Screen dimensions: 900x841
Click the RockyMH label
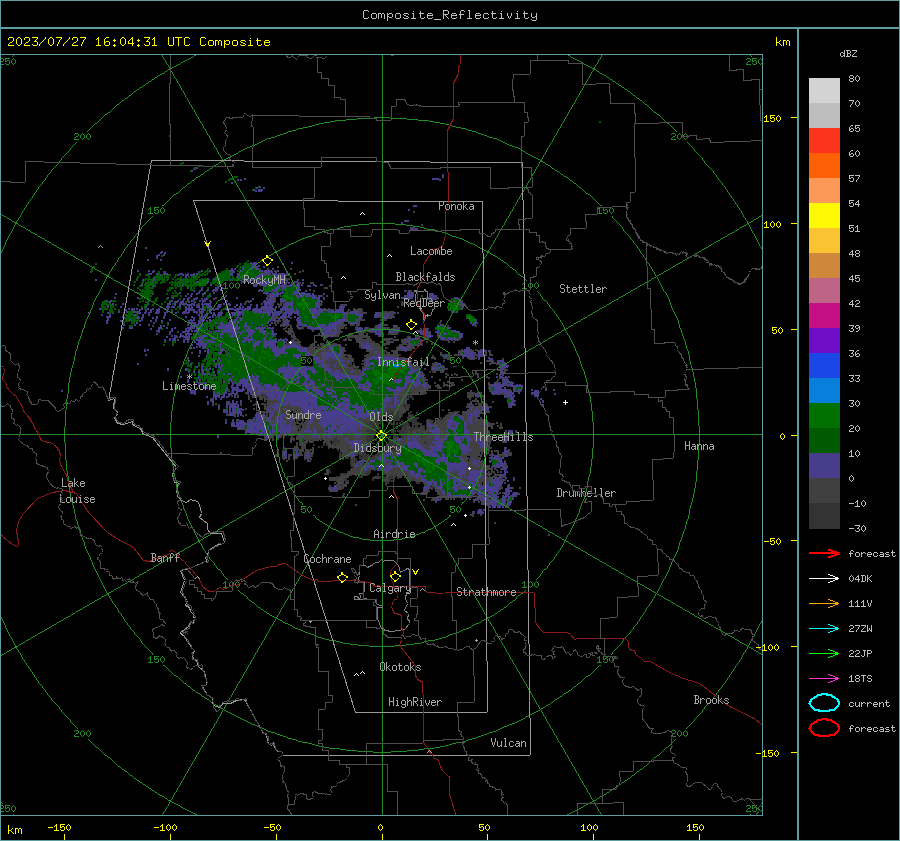pos(264,280)
